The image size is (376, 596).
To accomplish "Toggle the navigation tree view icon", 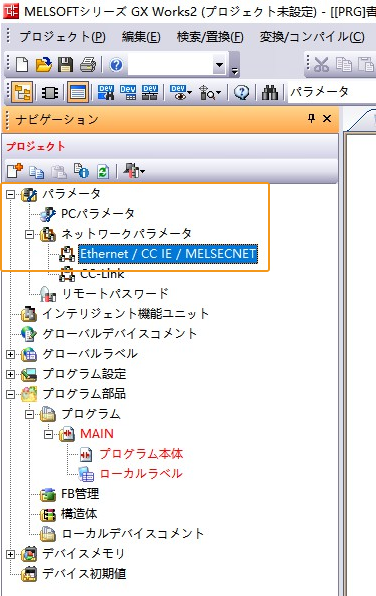I will (22, 92).
